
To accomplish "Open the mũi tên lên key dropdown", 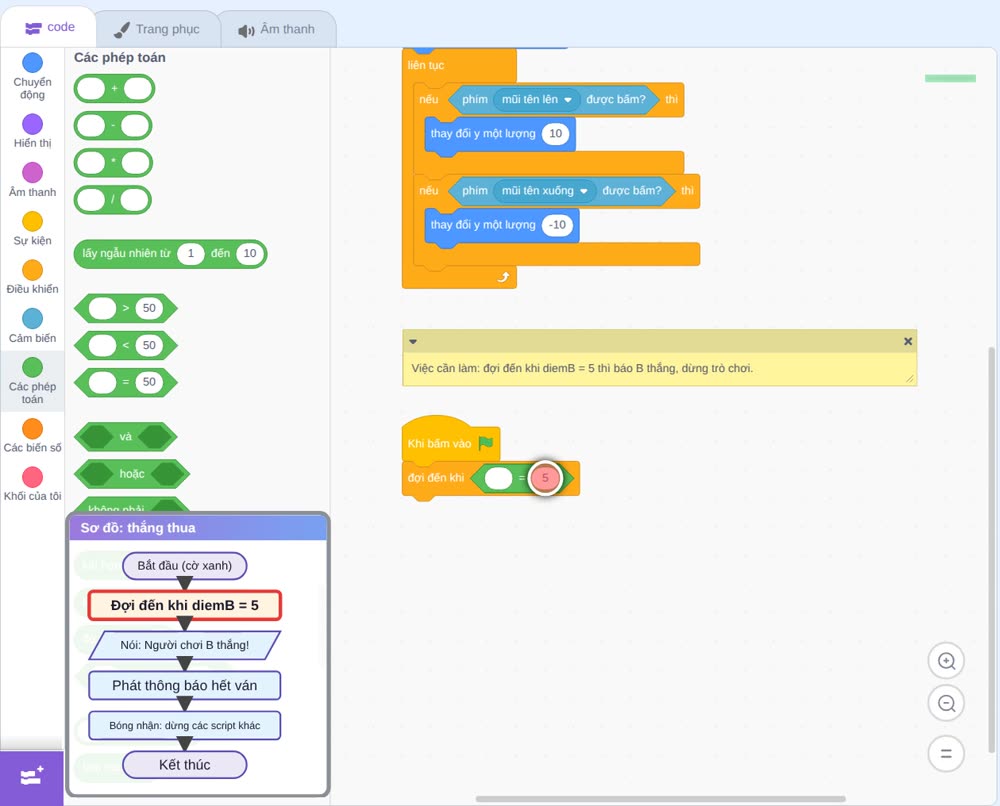I will [x=537, y=99].
